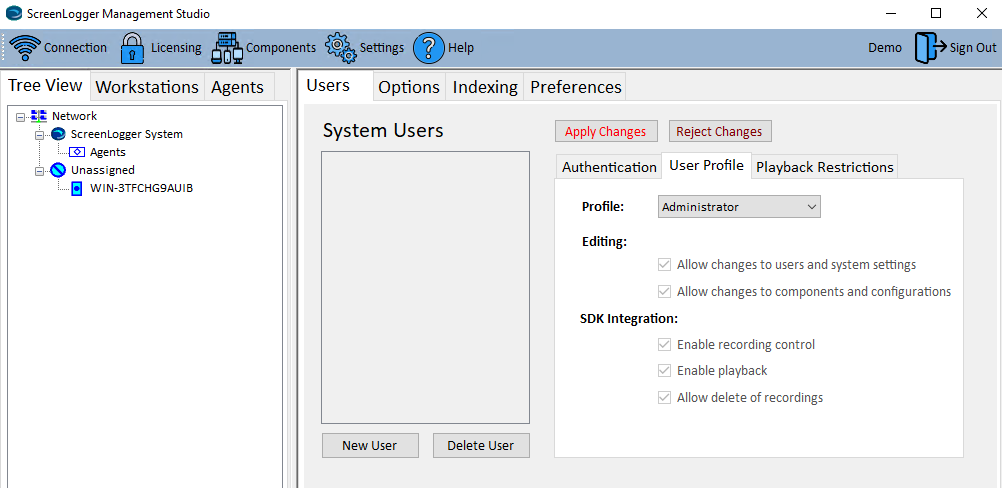The image size is (1002, 488).
Task: Open the Profile dropdown showing Administrator
Action: tap(739, 207)
